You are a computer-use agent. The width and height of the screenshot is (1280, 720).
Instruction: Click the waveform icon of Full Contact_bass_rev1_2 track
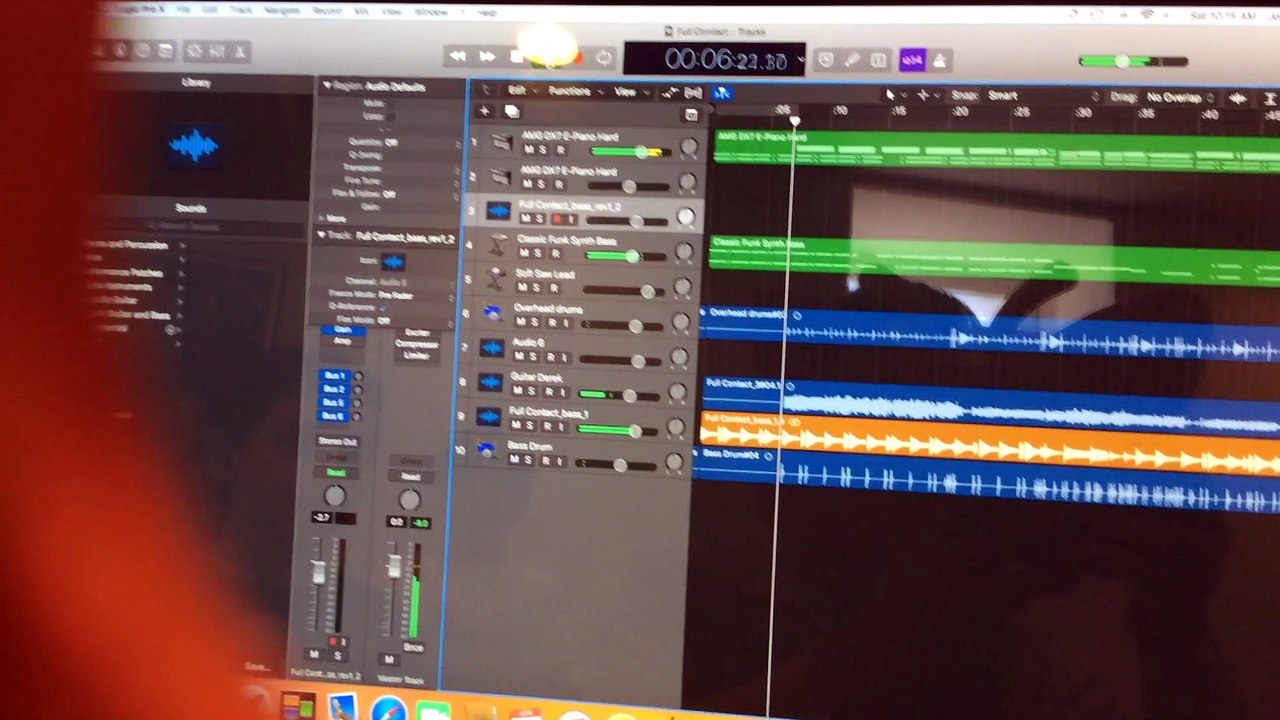point(498,211)
